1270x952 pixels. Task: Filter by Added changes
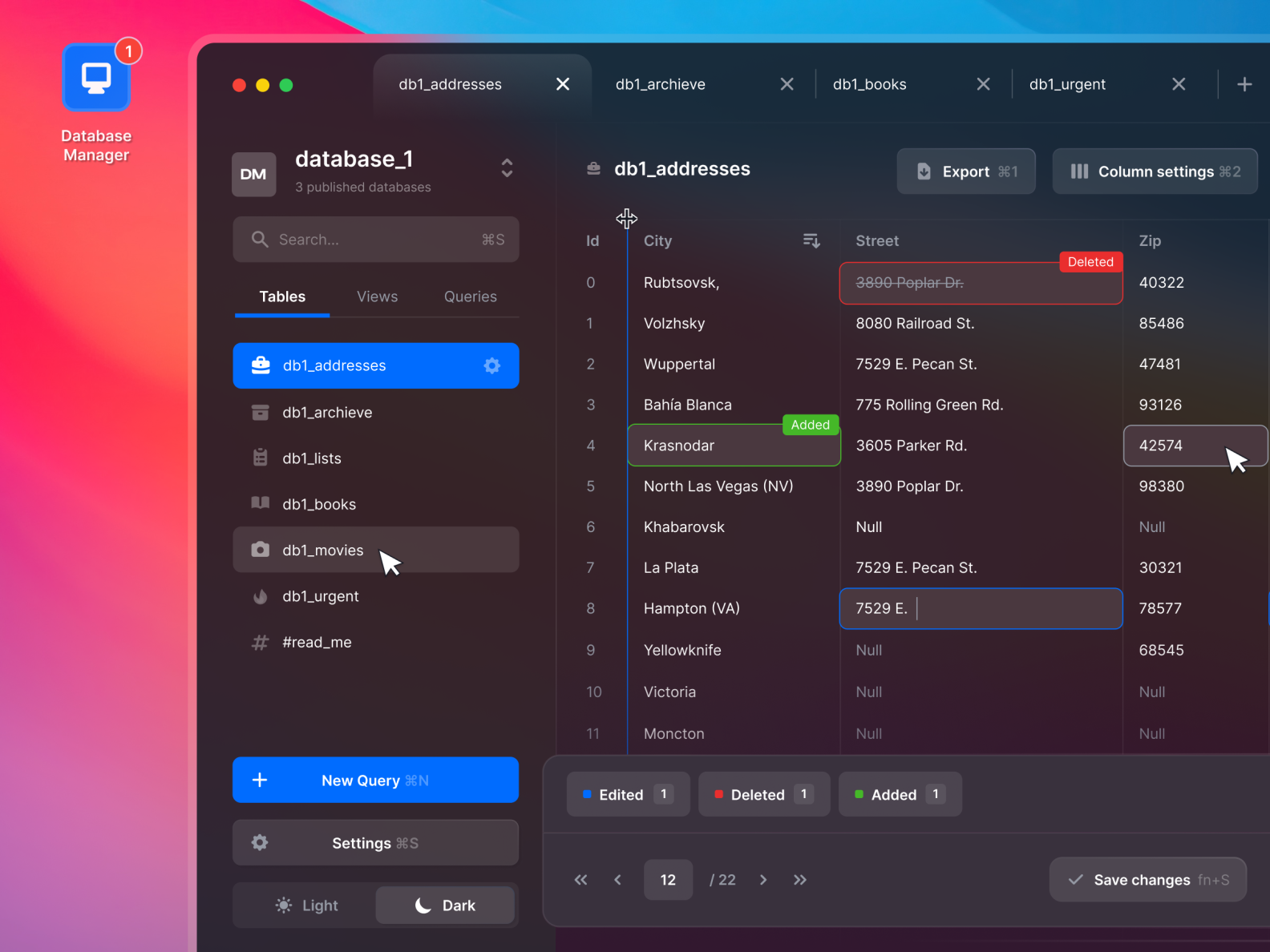point(900,795)
